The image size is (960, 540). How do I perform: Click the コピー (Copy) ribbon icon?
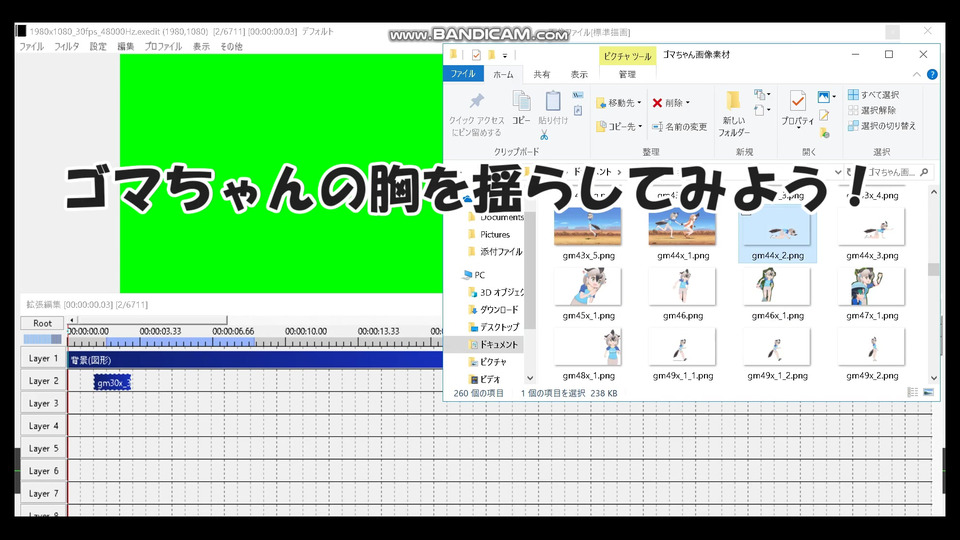pos(521,108)
